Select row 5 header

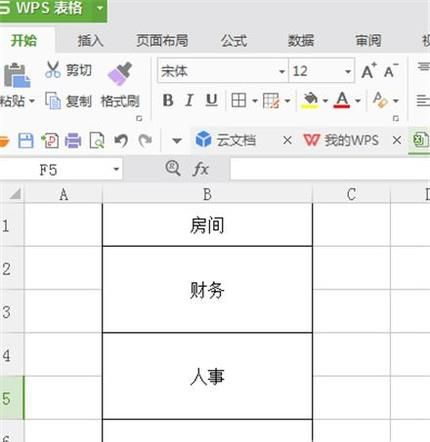[12, 398]
